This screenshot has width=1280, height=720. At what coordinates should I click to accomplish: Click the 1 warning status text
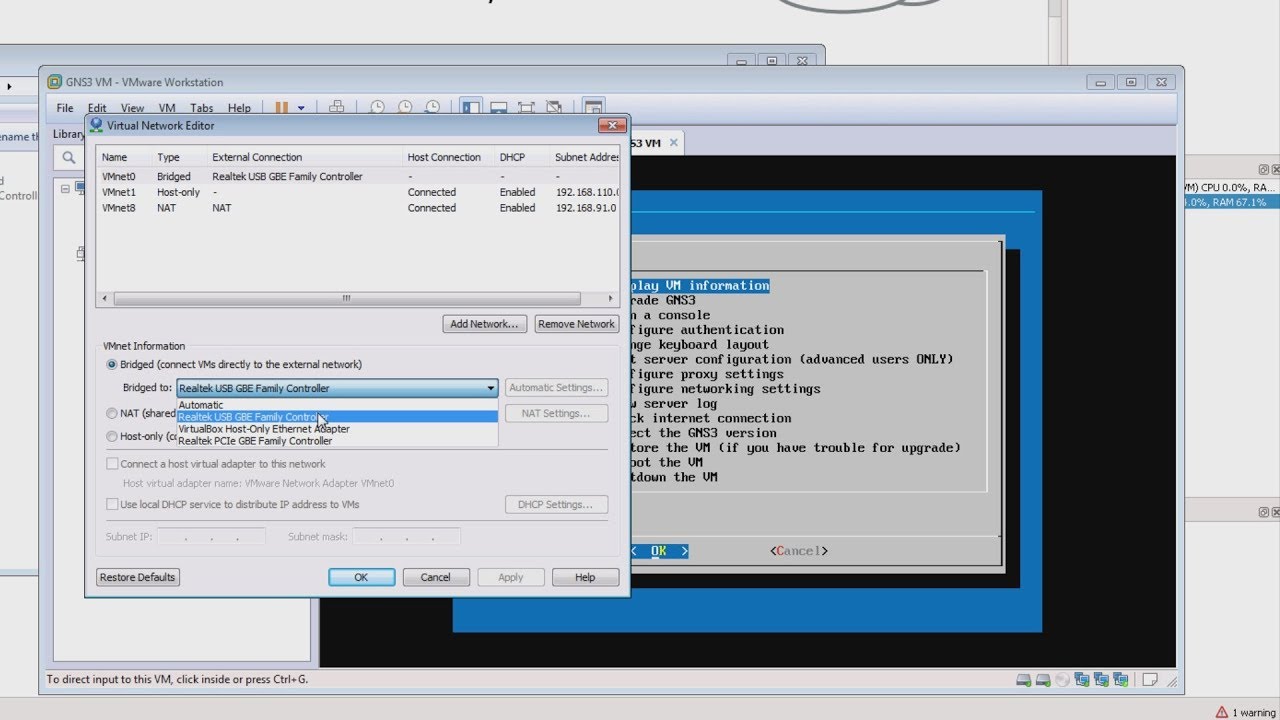(x=1253, y=713)
